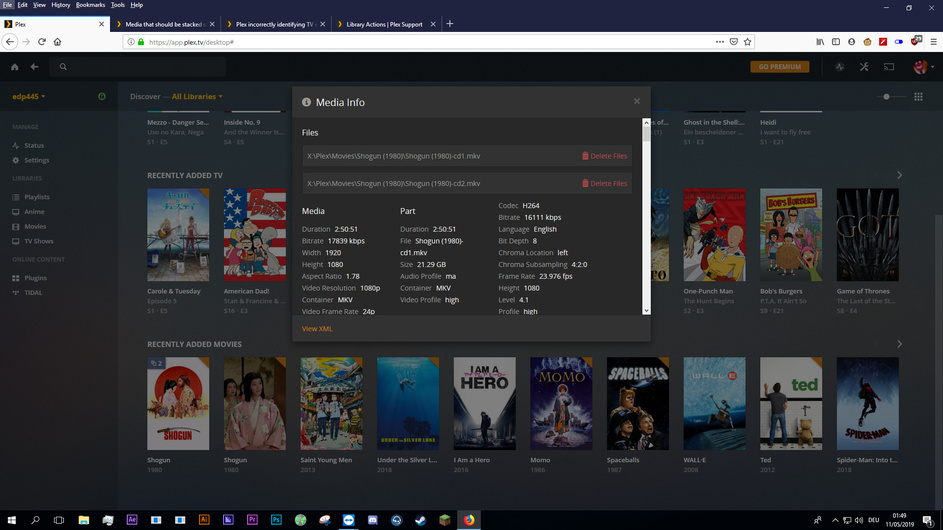943x530 pixels.
Task: Open the History menu
Action: [x=60, y=5]
